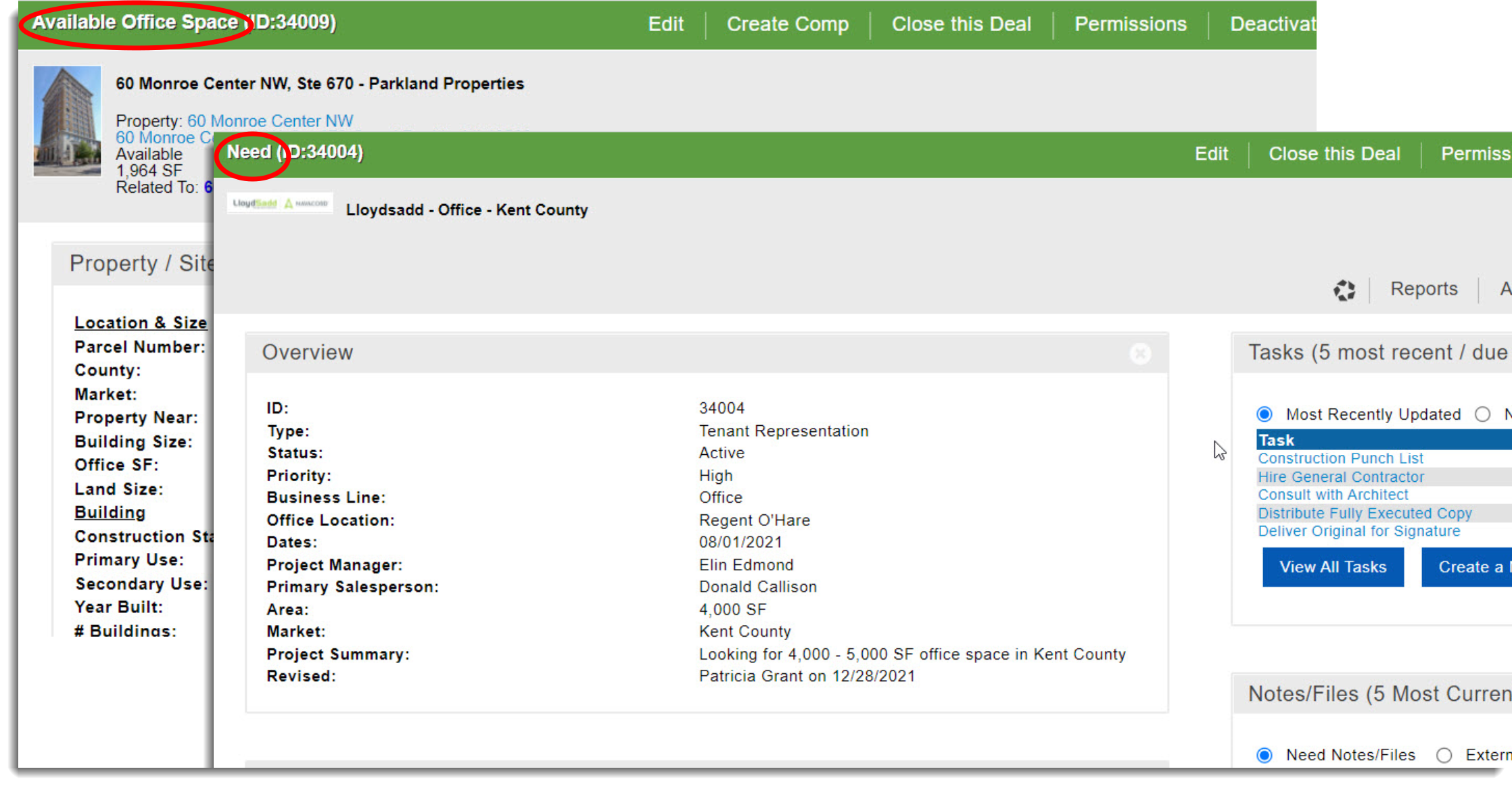Image resolution: width=1512 pixels, height=786 pixels.
Task: Choose the External notes radio button
Action: coord(1444,755)
